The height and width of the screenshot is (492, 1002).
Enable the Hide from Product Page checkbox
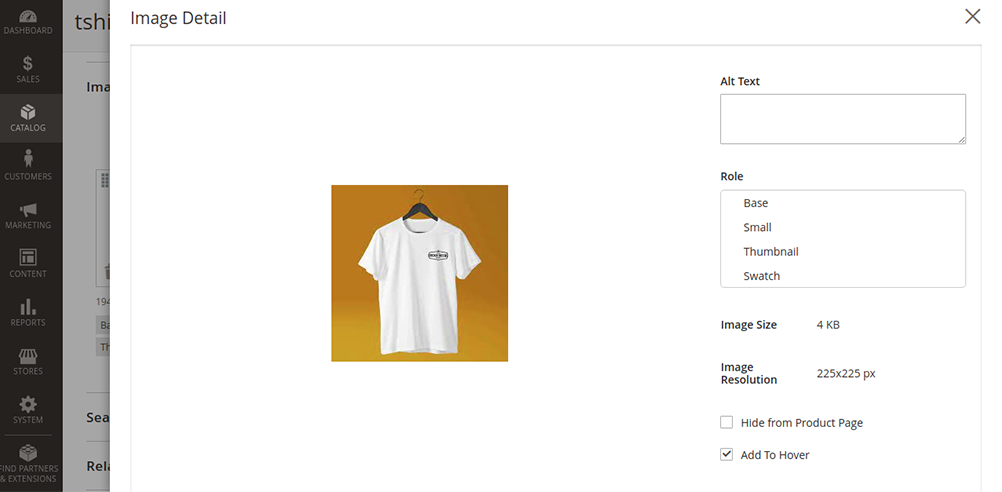click(x=727, y=423)
